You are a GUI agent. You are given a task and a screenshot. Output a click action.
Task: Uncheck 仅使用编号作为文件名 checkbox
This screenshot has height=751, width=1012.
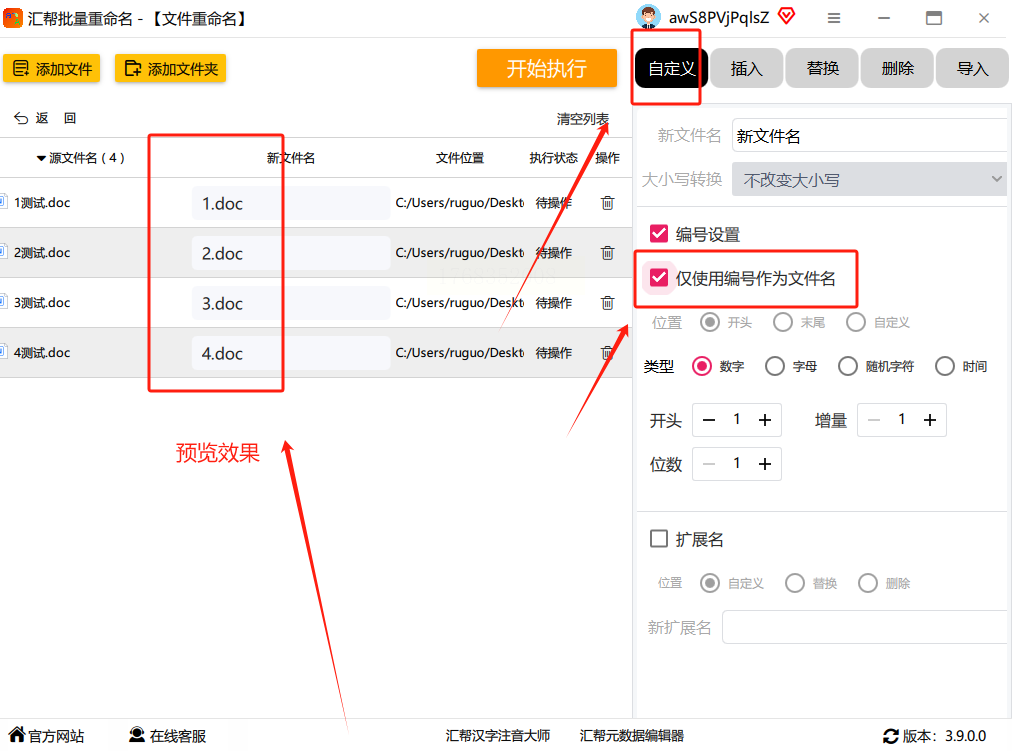point(658,278)
